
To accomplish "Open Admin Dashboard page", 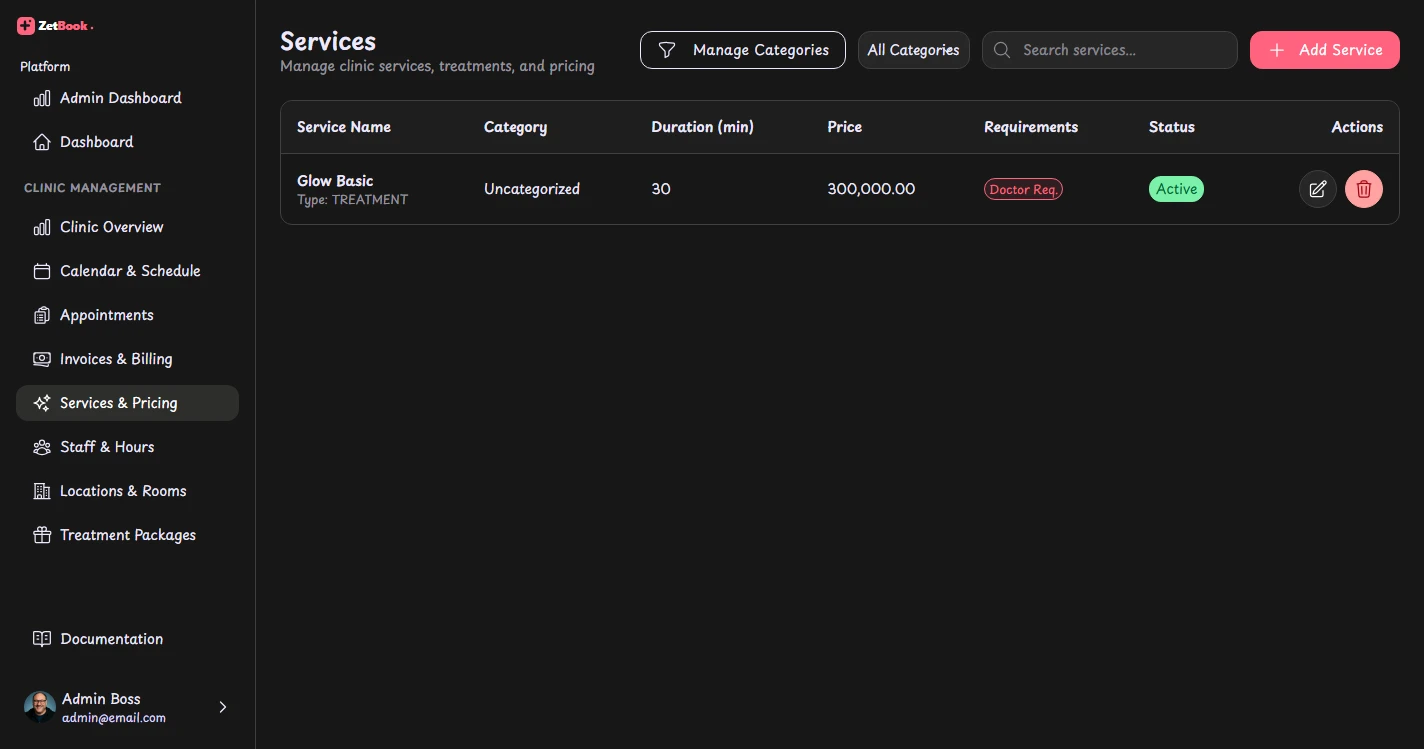I will tap(127, 98).
